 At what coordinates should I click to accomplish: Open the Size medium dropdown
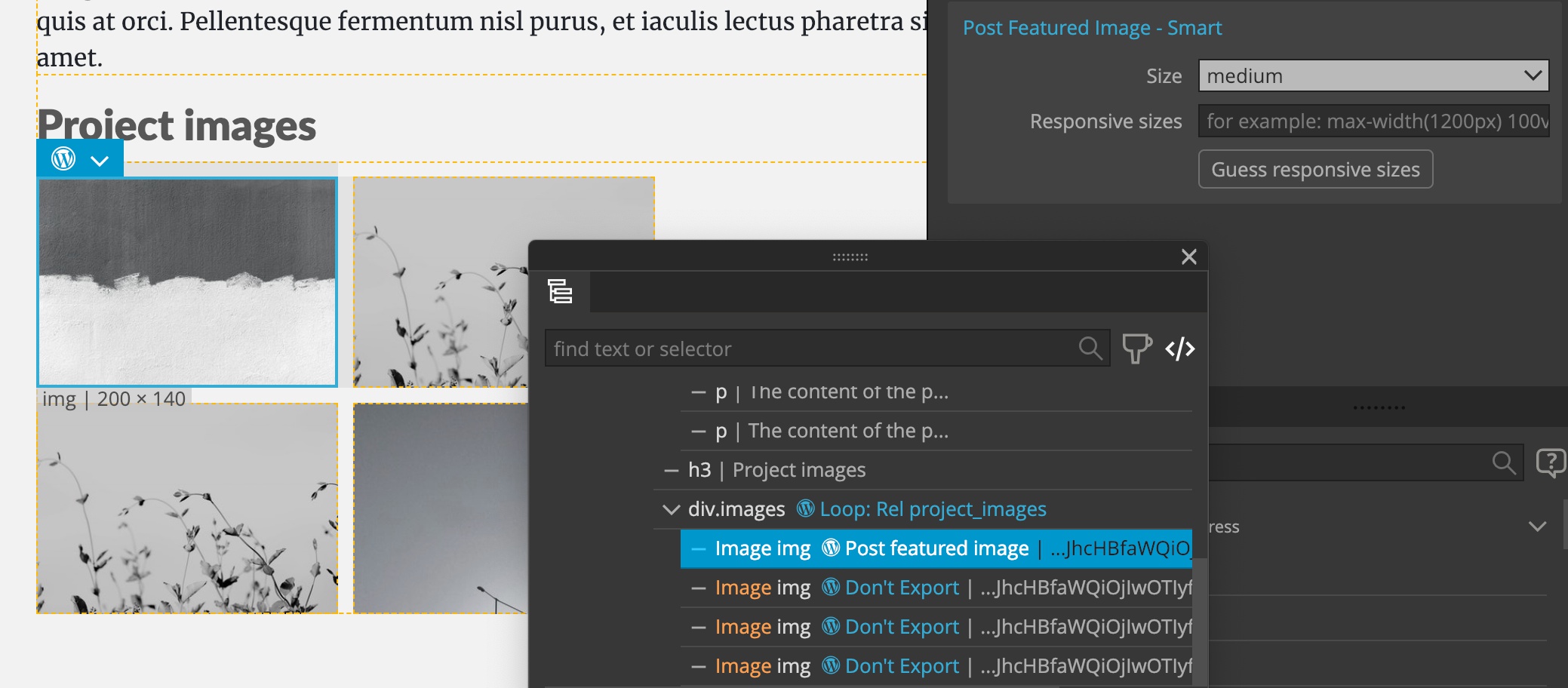tap(1373, 76)
